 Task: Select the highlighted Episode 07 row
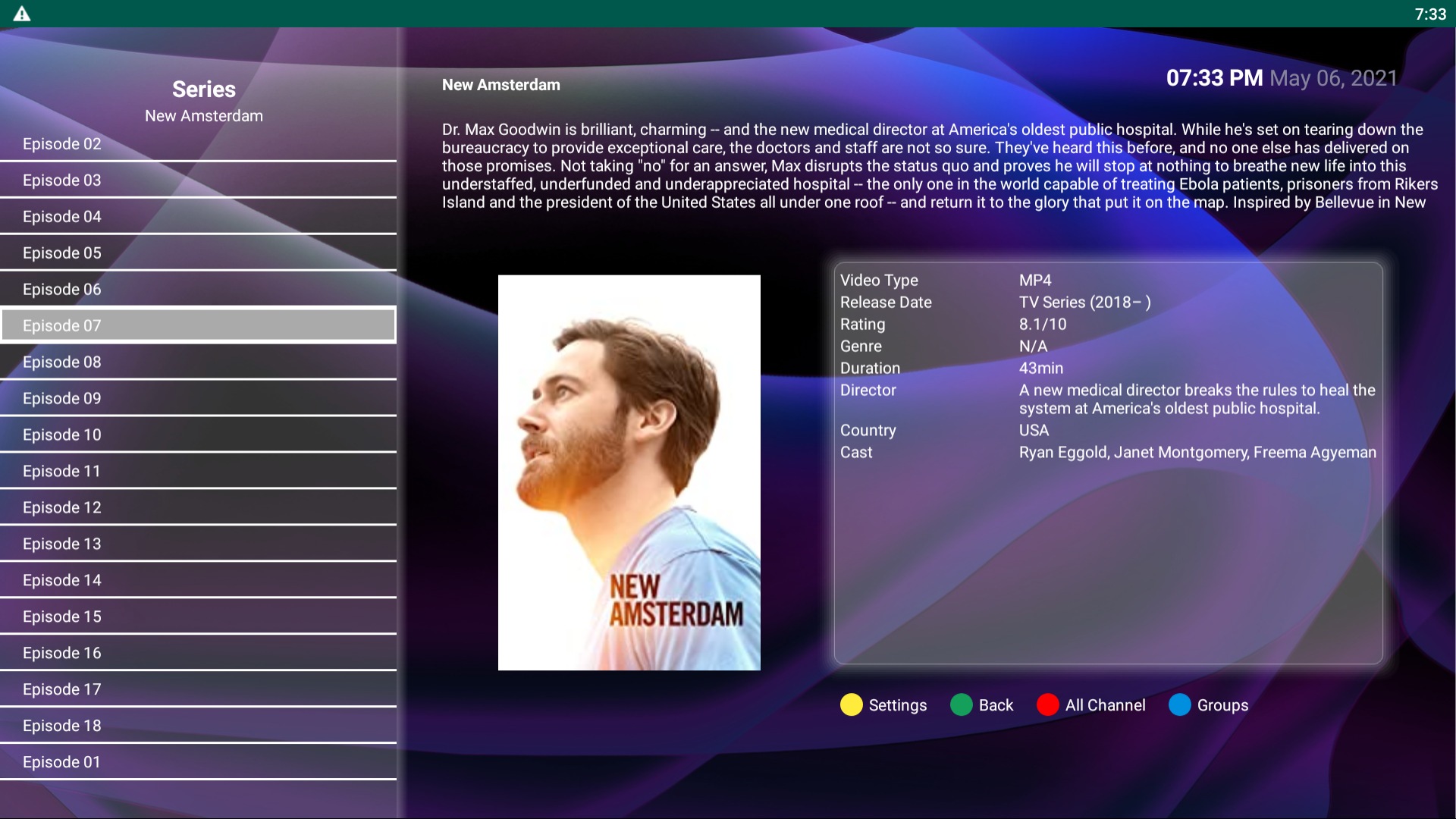point(198,325)
